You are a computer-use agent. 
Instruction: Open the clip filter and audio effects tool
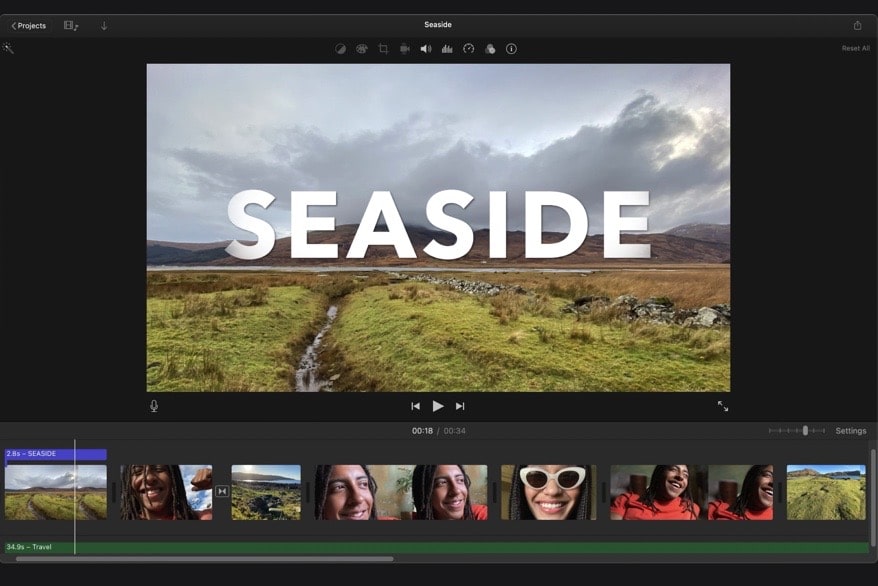coord(490,49)
